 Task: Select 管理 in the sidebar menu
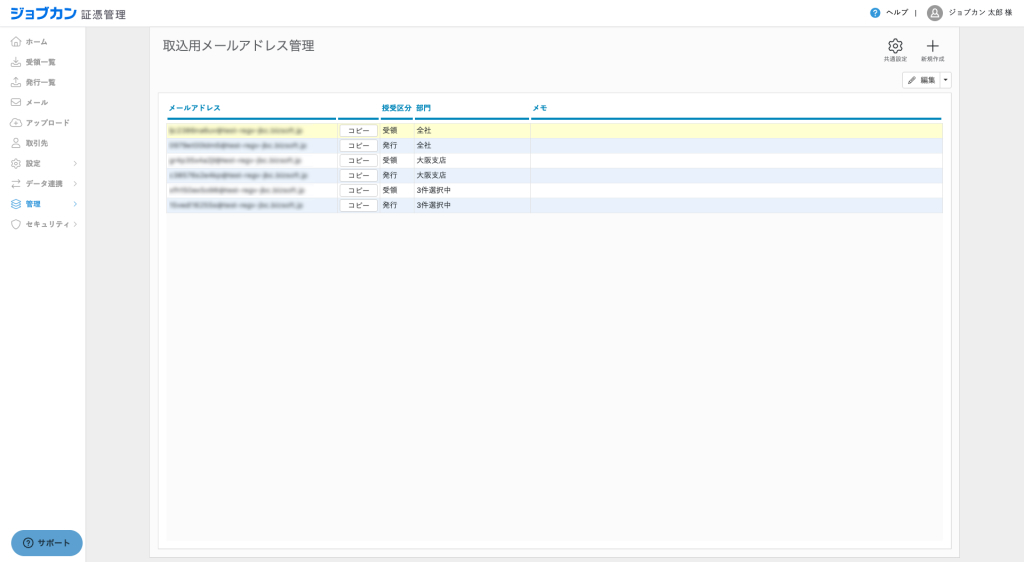33,204
